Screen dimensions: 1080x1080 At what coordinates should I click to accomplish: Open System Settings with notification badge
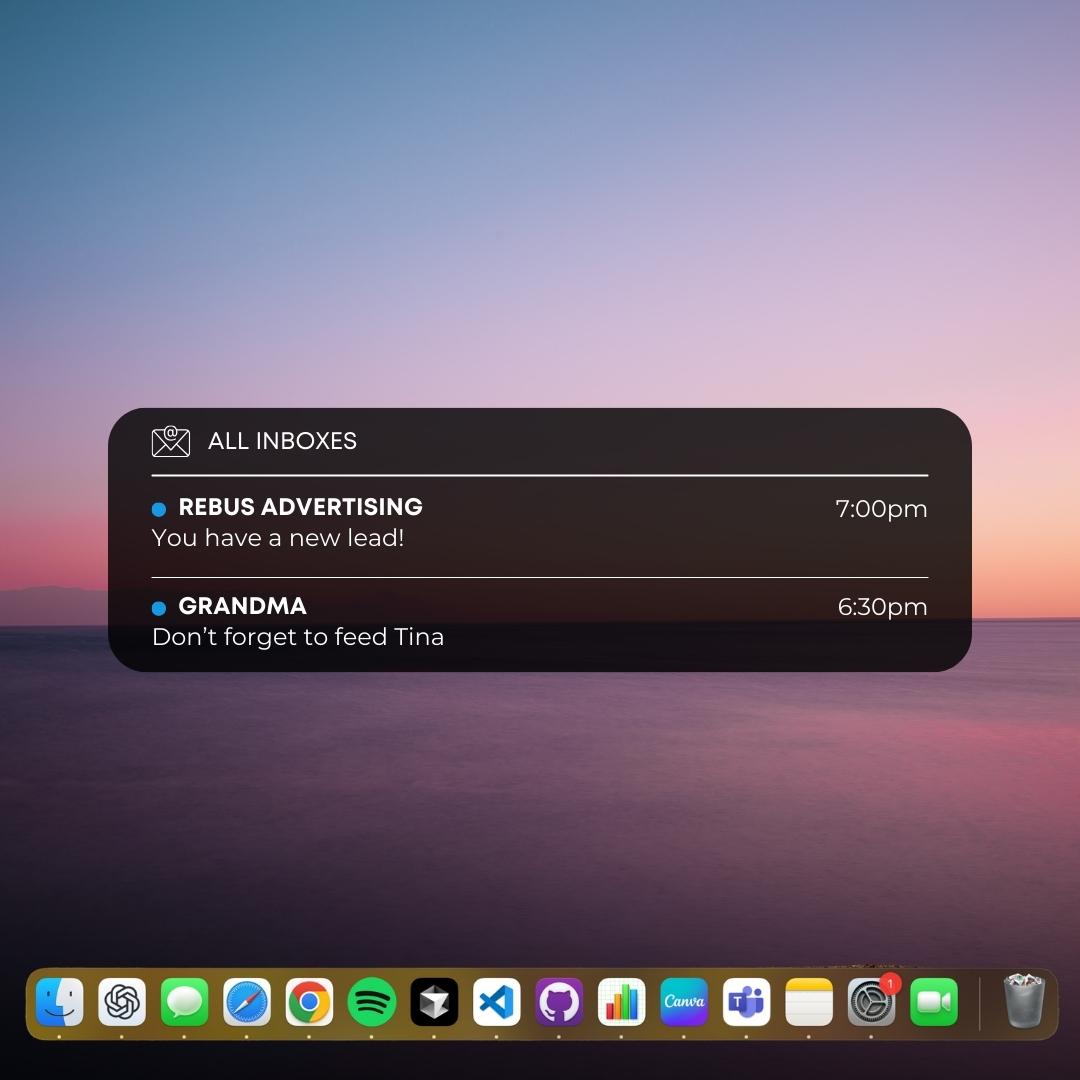872,1002
